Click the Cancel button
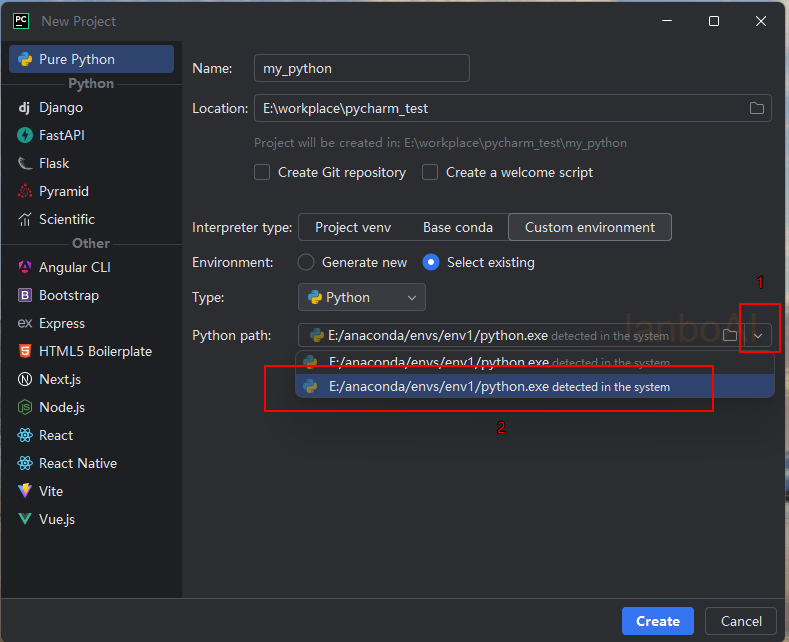The width and height of the screenshot is (789, 642). coord(741,621)
